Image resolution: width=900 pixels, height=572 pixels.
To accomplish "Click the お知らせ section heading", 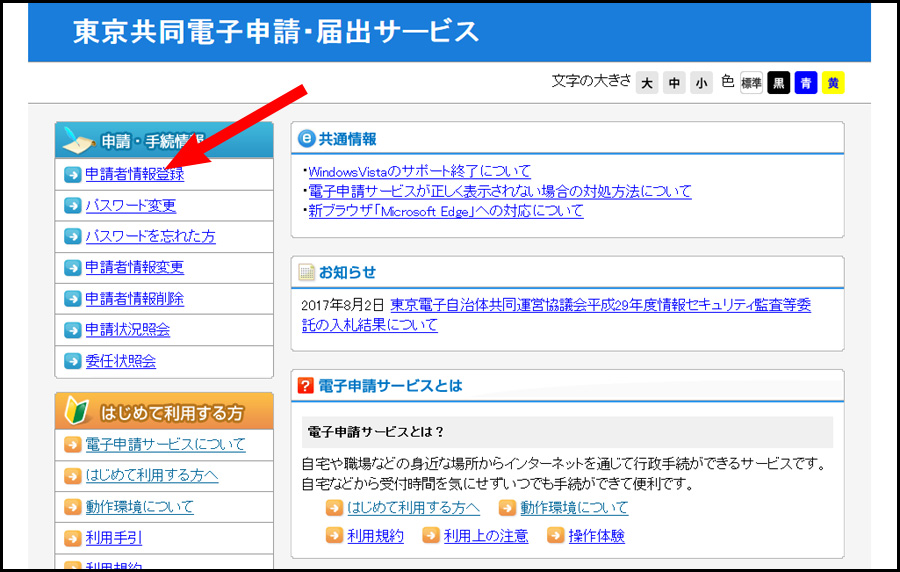I will coord(347,272).
